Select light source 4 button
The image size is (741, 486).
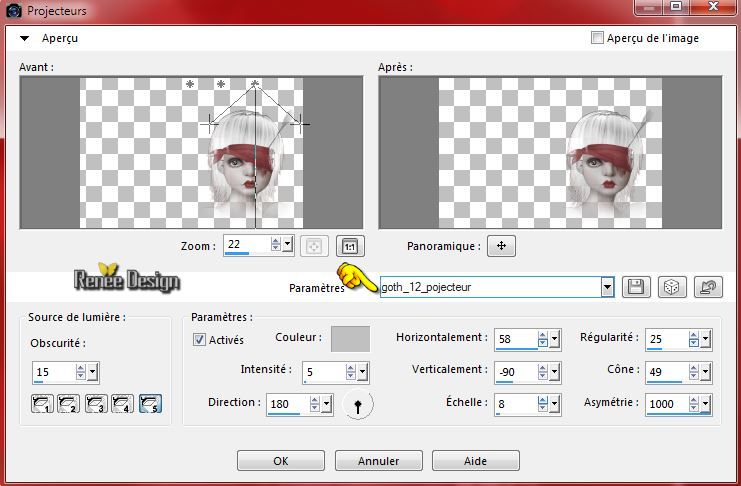coord(122,404)
